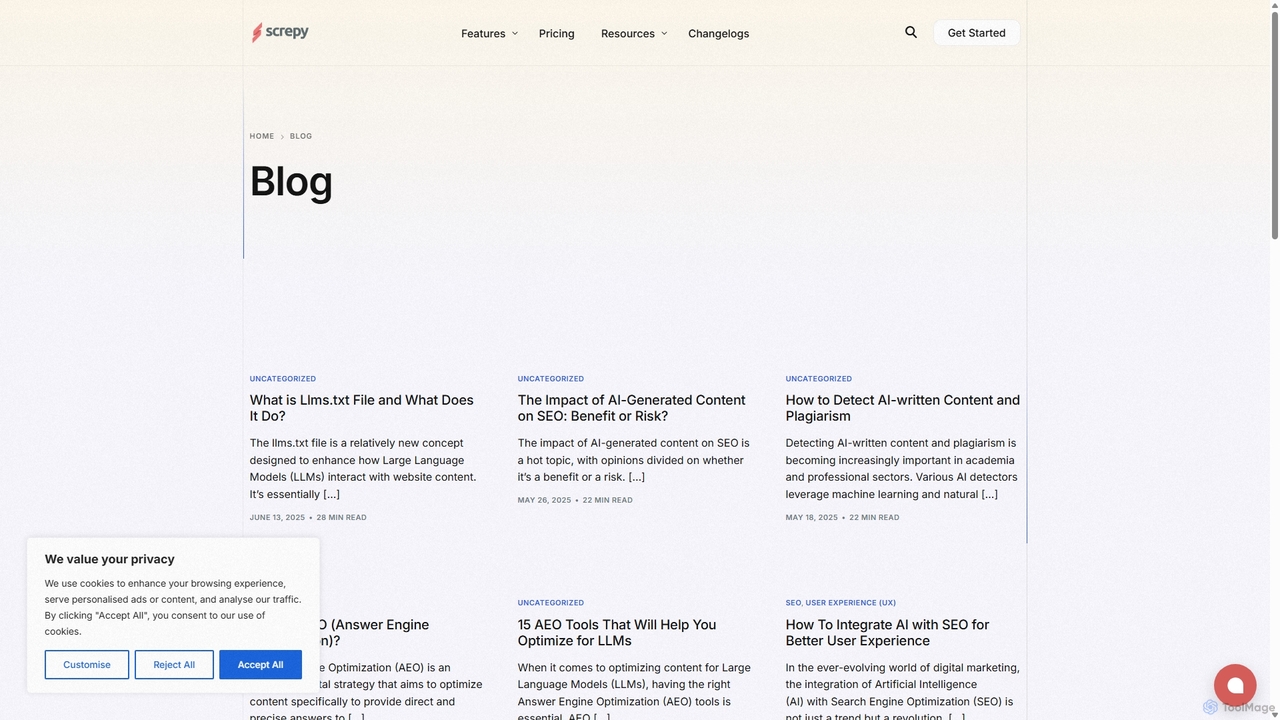
Task: Click Reject All cookies button
Action: point(174,665)
